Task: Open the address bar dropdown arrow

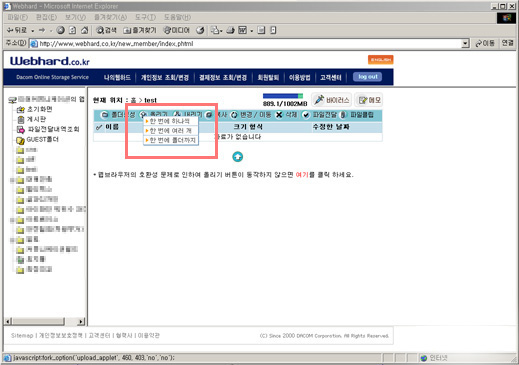Action: (x=465, y=43)
